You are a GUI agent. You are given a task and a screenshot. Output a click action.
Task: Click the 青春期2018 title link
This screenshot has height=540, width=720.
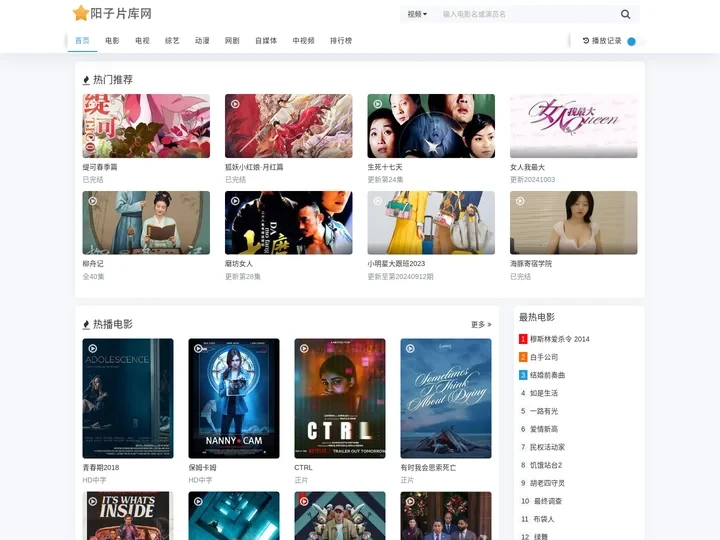click(101, 467)
